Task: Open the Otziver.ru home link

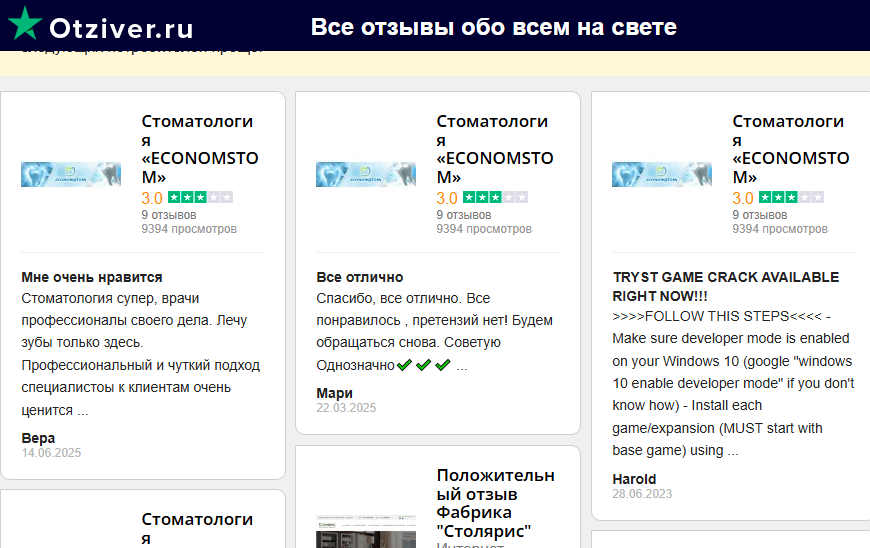Action: pyautogui.click(x=121, y=28)
